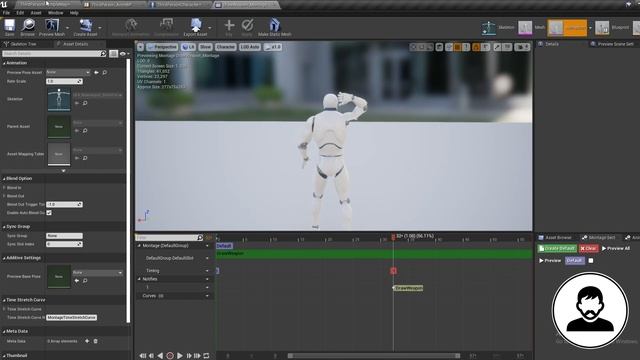This screenshot has width=640, height=360.
Task: Open the Perspective viewport menu
Action: [162, 47]
